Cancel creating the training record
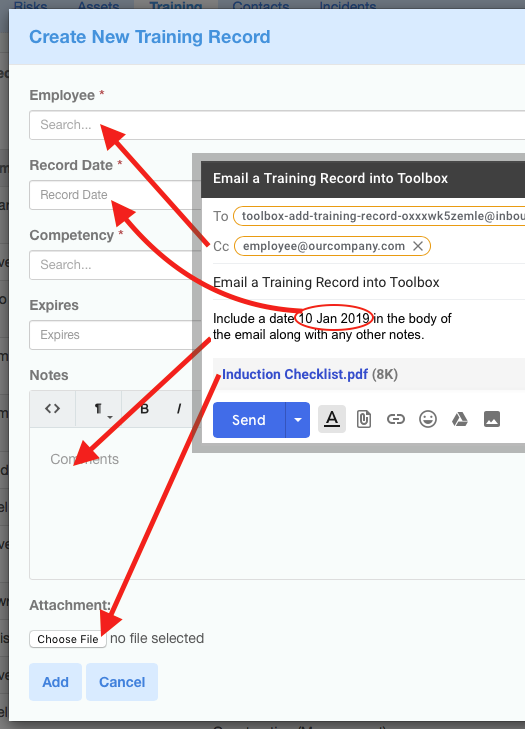The width and height of the screenshot is (525, 729). coord(122,682)
